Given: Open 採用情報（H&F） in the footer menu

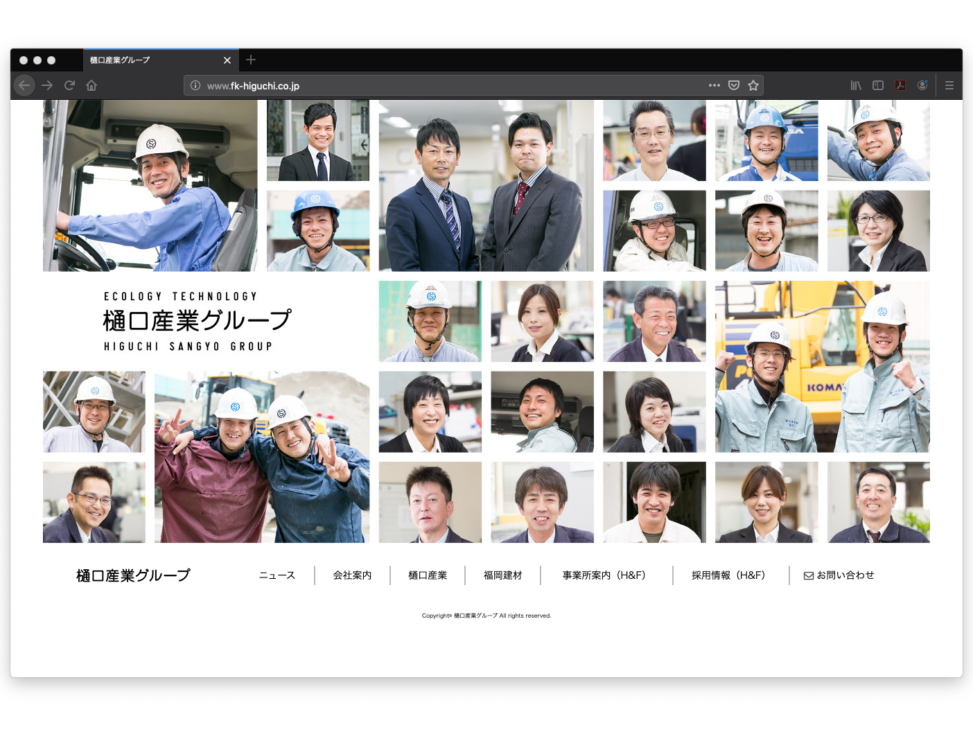Looking at the screenshot, I should [728, 576].
